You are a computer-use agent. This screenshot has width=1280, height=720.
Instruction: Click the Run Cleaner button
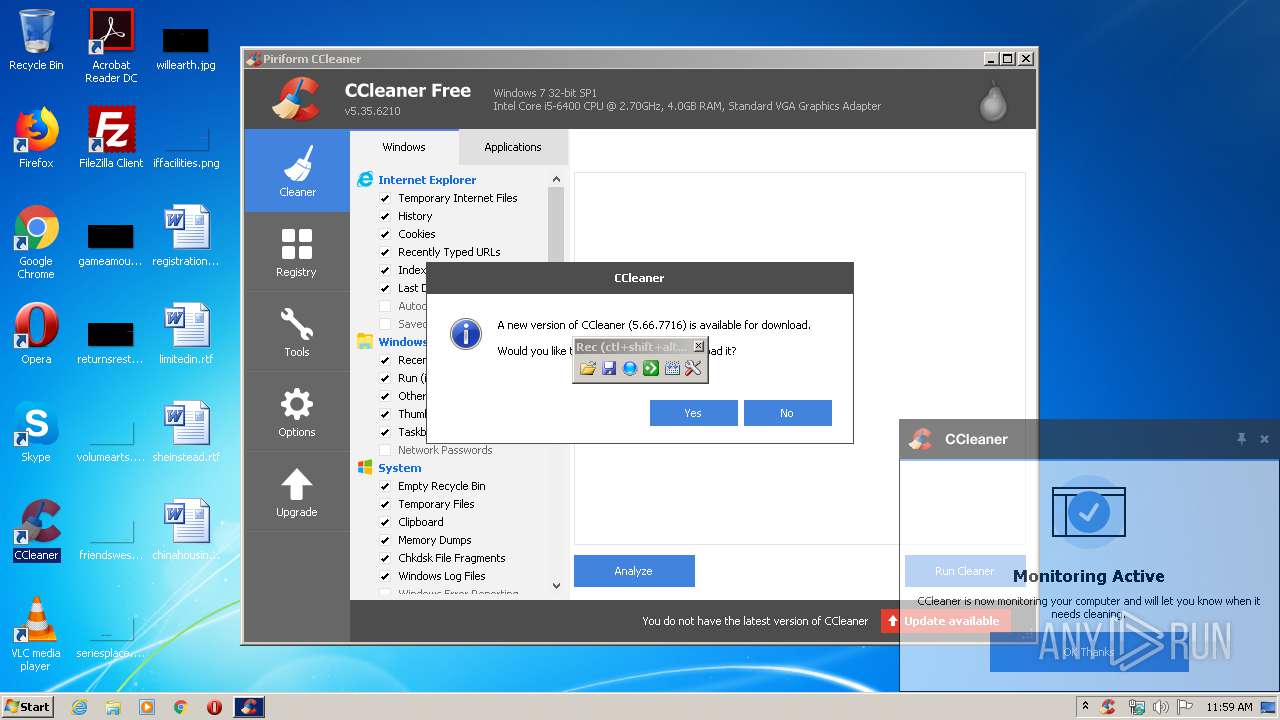point(965,571)
